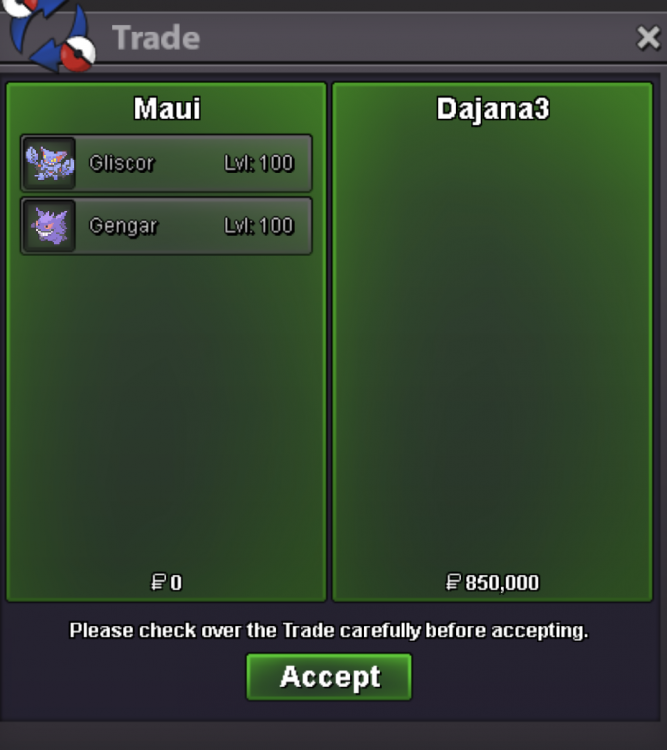Click Maui's 0 money amount
667x750 pixels.
point(176,583)
